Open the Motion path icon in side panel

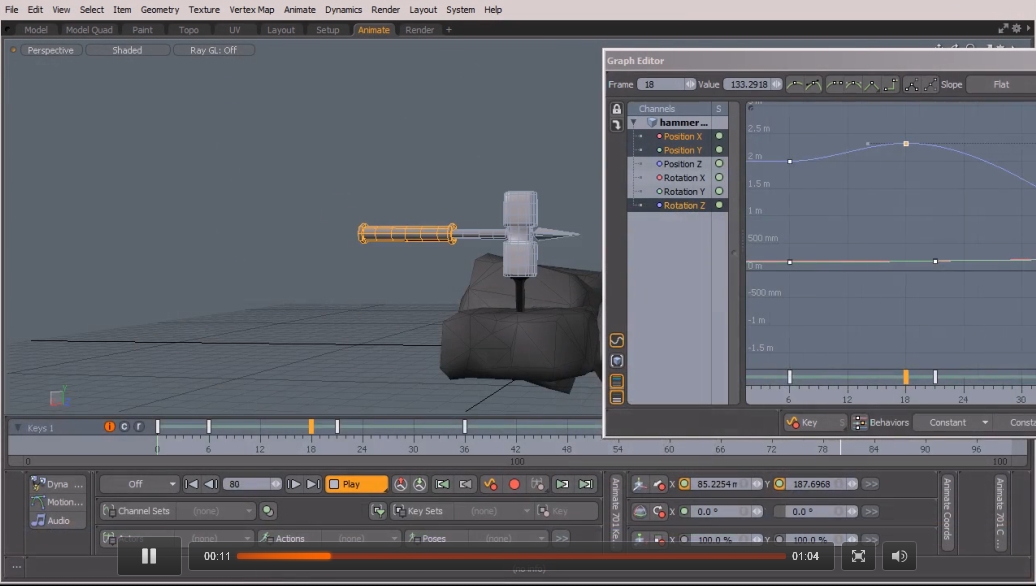pyautogui.click(x=38, y=502)
